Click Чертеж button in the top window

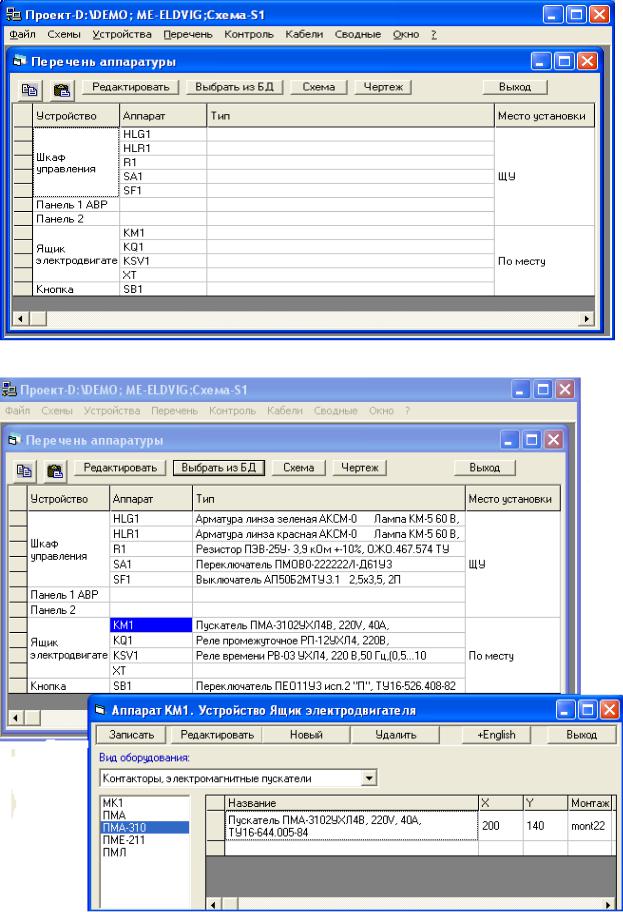(x=383, y=87)
